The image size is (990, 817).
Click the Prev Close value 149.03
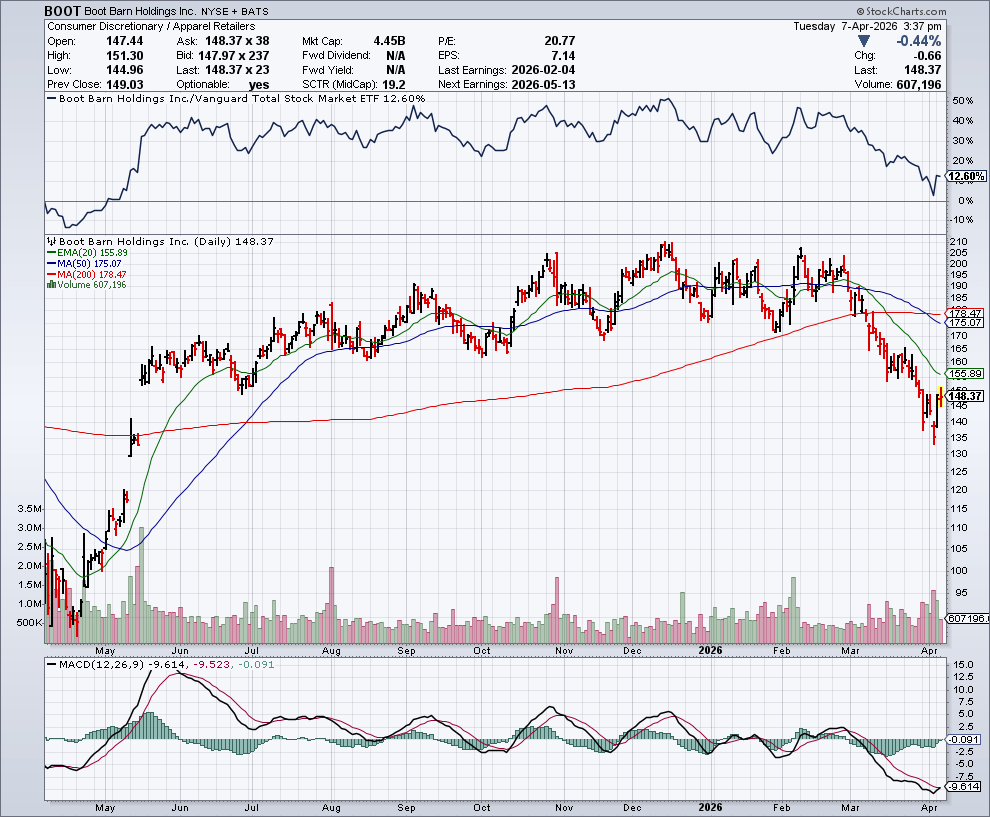tap(124, 85)
